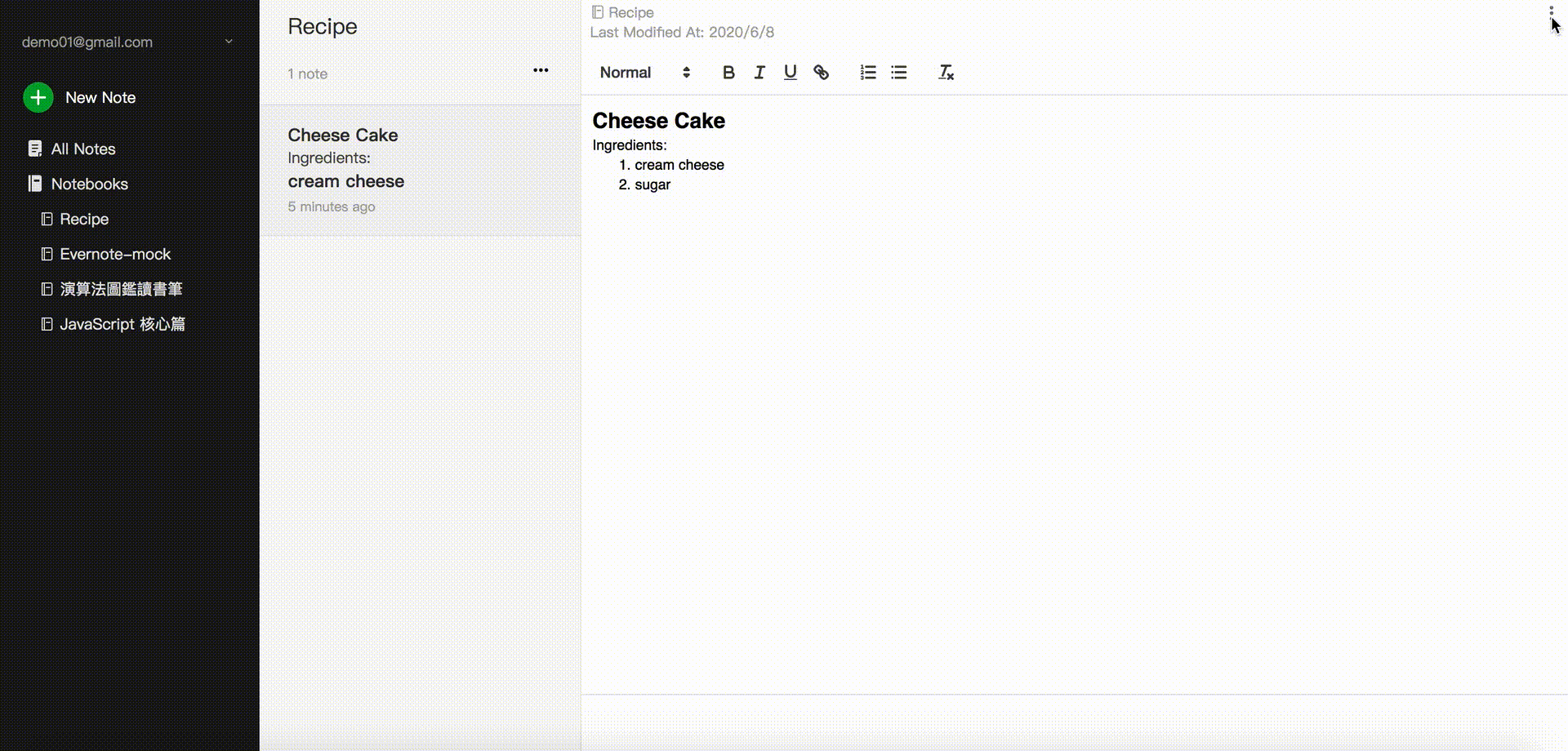
Task: Click the Recipe heading of the note list
Action: [323, 26]
